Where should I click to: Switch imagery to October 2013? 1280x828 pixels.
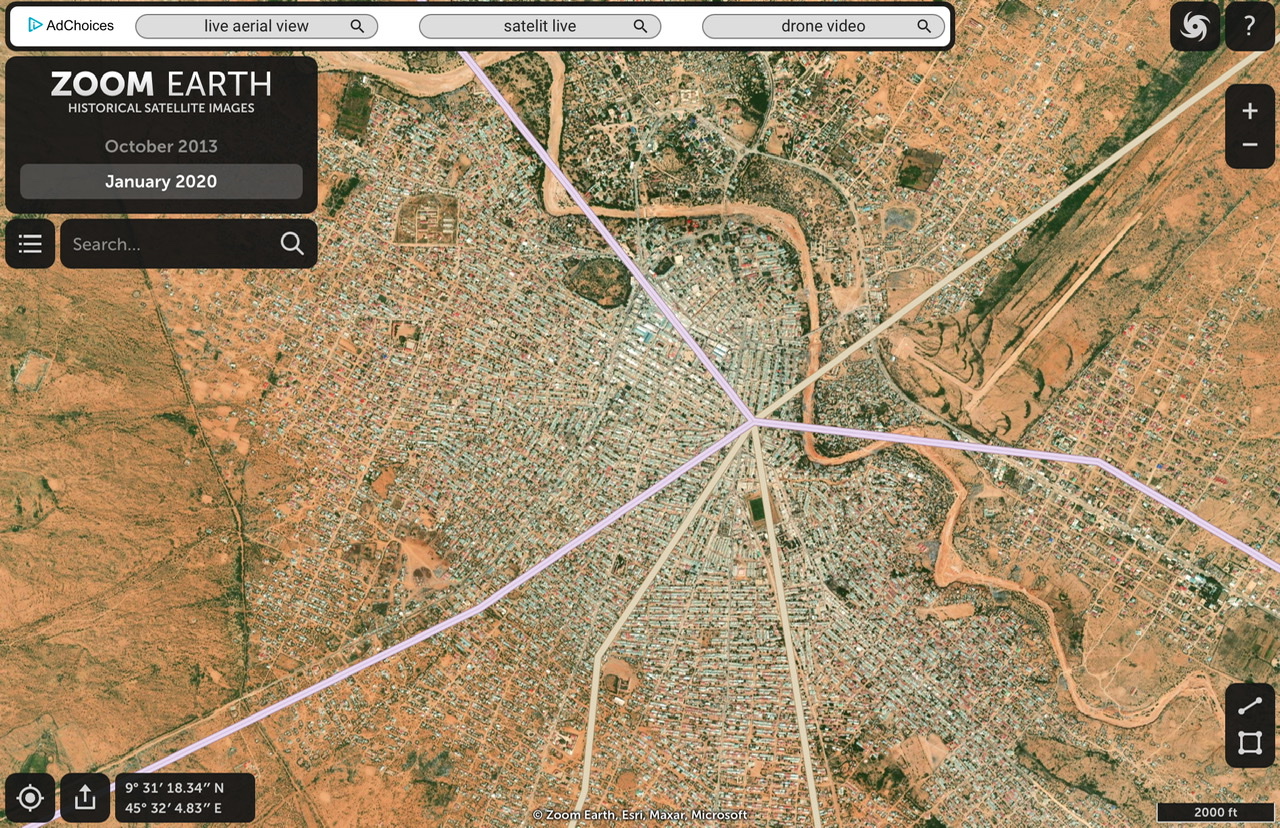click(161, 146)
